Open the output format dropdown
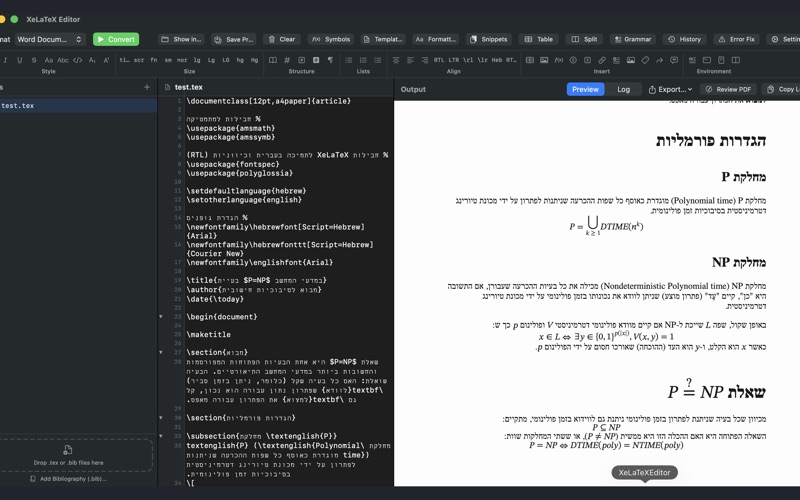 point(49,39)
